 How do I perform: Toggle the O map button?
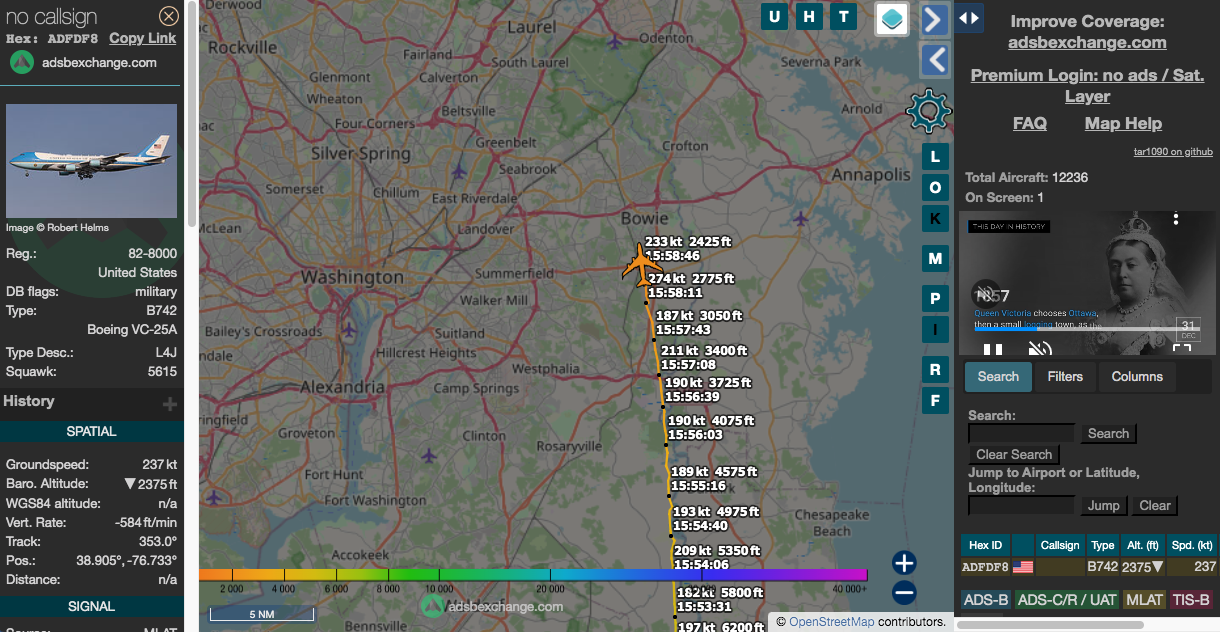click(935, 188)
